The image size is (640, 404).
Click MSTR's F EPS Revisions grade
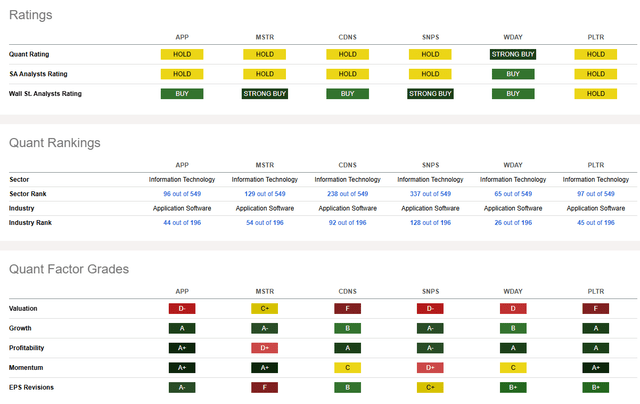coord(265,387)
